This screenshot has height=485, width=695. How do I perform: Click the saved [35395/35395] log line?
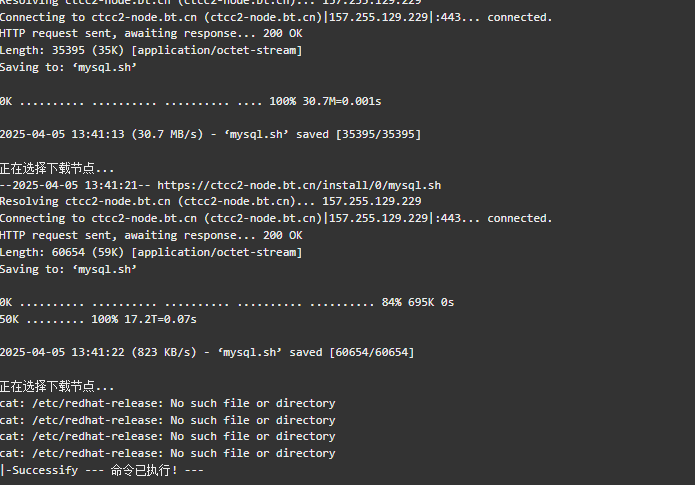[211, 134]
